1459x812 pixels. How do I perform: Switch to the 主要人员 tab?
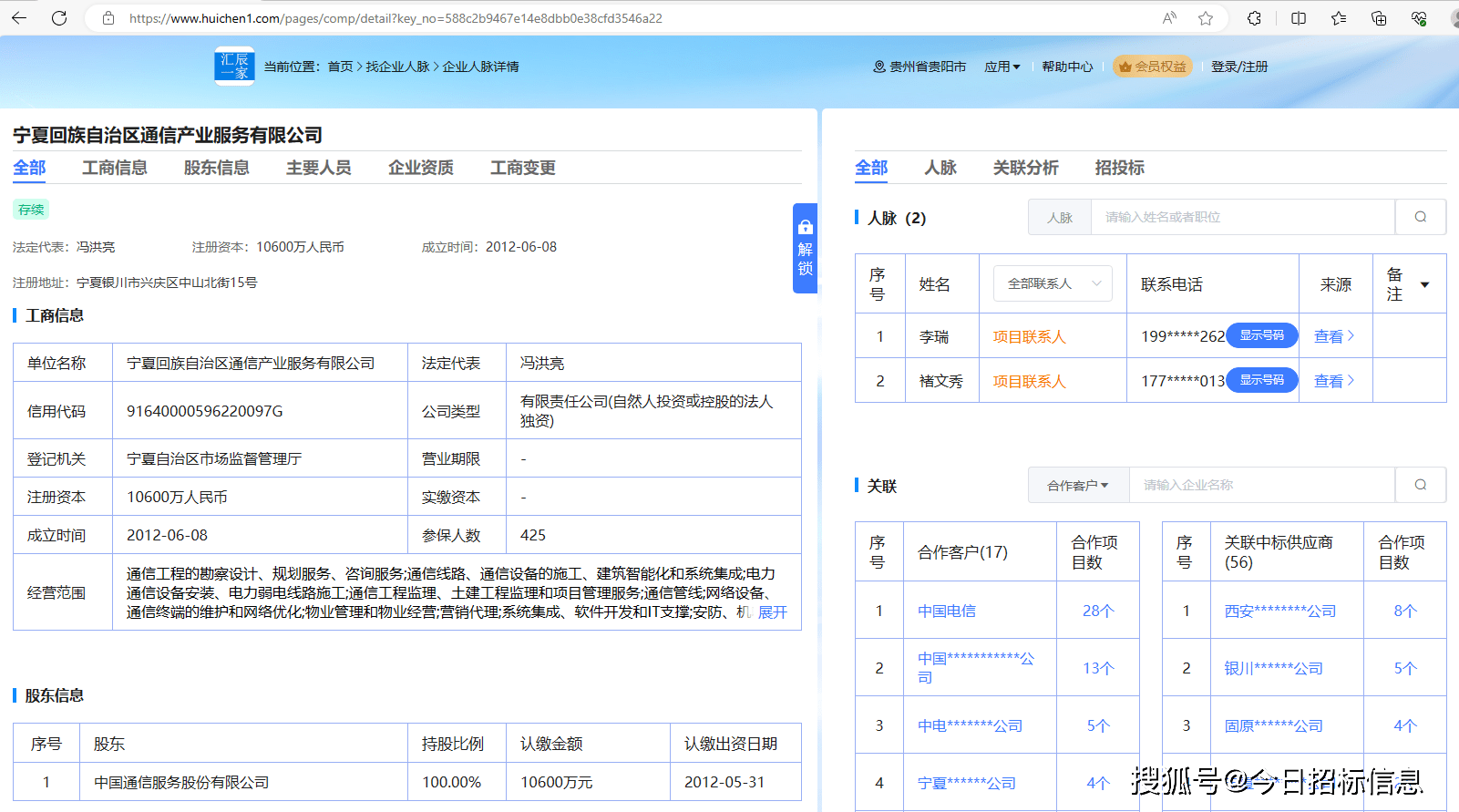coord(319,168)
